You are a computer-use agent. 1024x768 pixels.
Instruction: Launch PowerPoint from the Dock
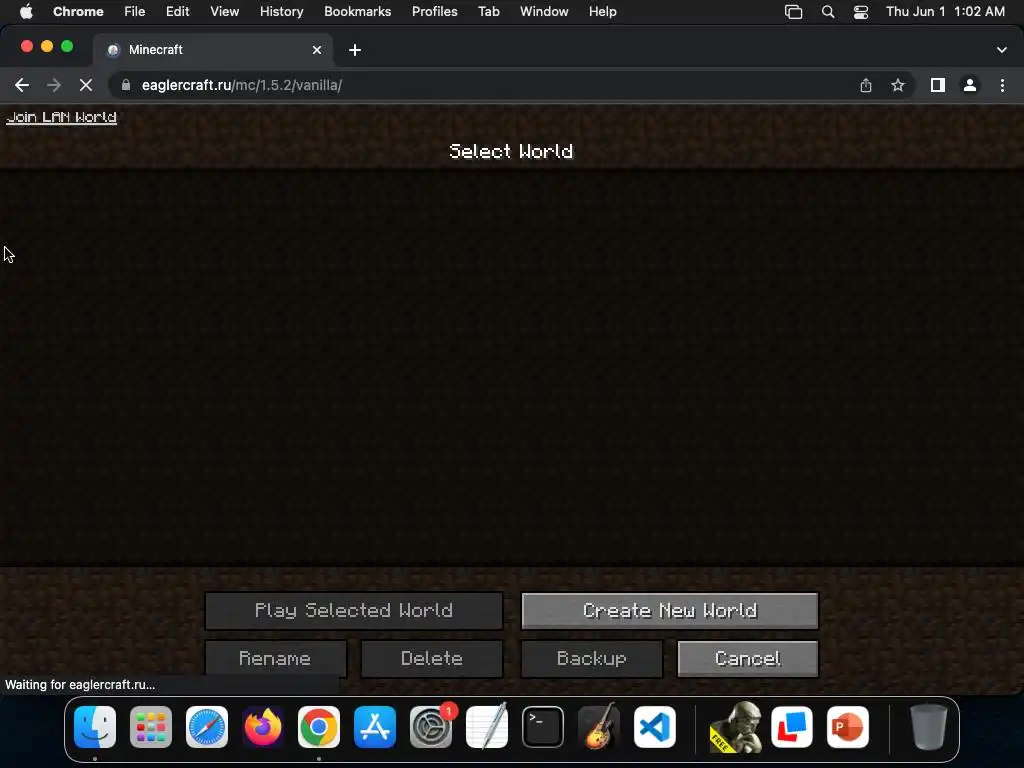click(x=848, y=727)
